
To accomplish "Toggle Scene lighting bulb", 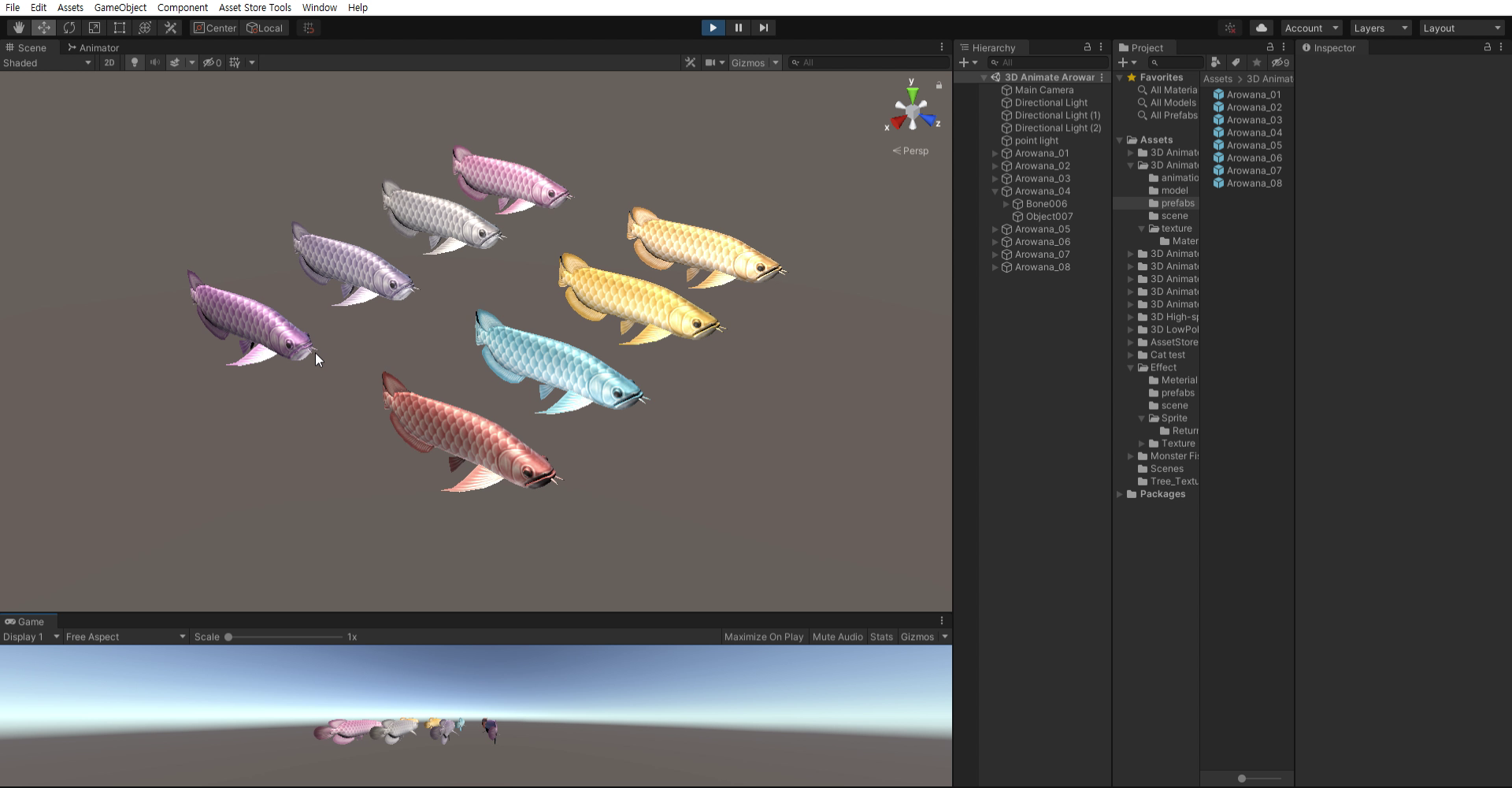I will (135, 62).
